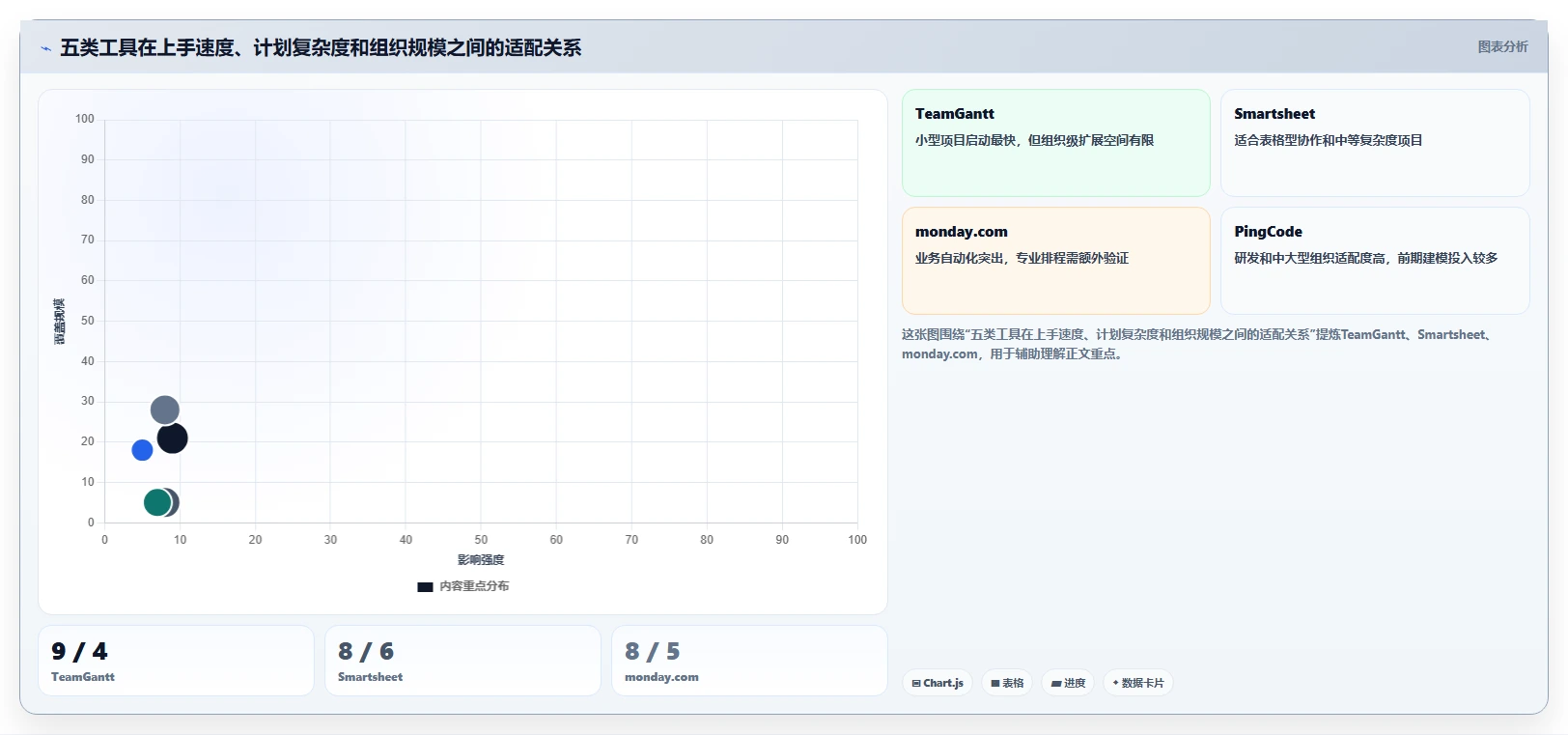Image resolution: width=1568 pixels, height=735 pixels.
Task: Click the gray bubble in the chart
Action: [x=165, y=410]
